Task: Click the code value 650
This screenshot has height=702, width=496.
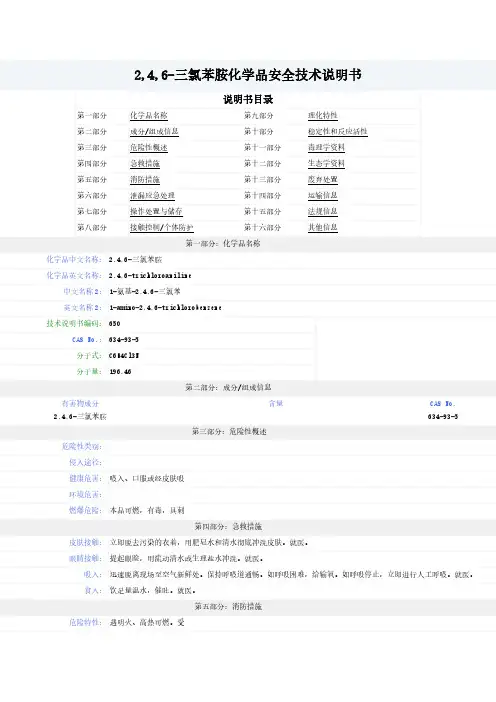Action: pyautogui.click(x=115, y=324)
